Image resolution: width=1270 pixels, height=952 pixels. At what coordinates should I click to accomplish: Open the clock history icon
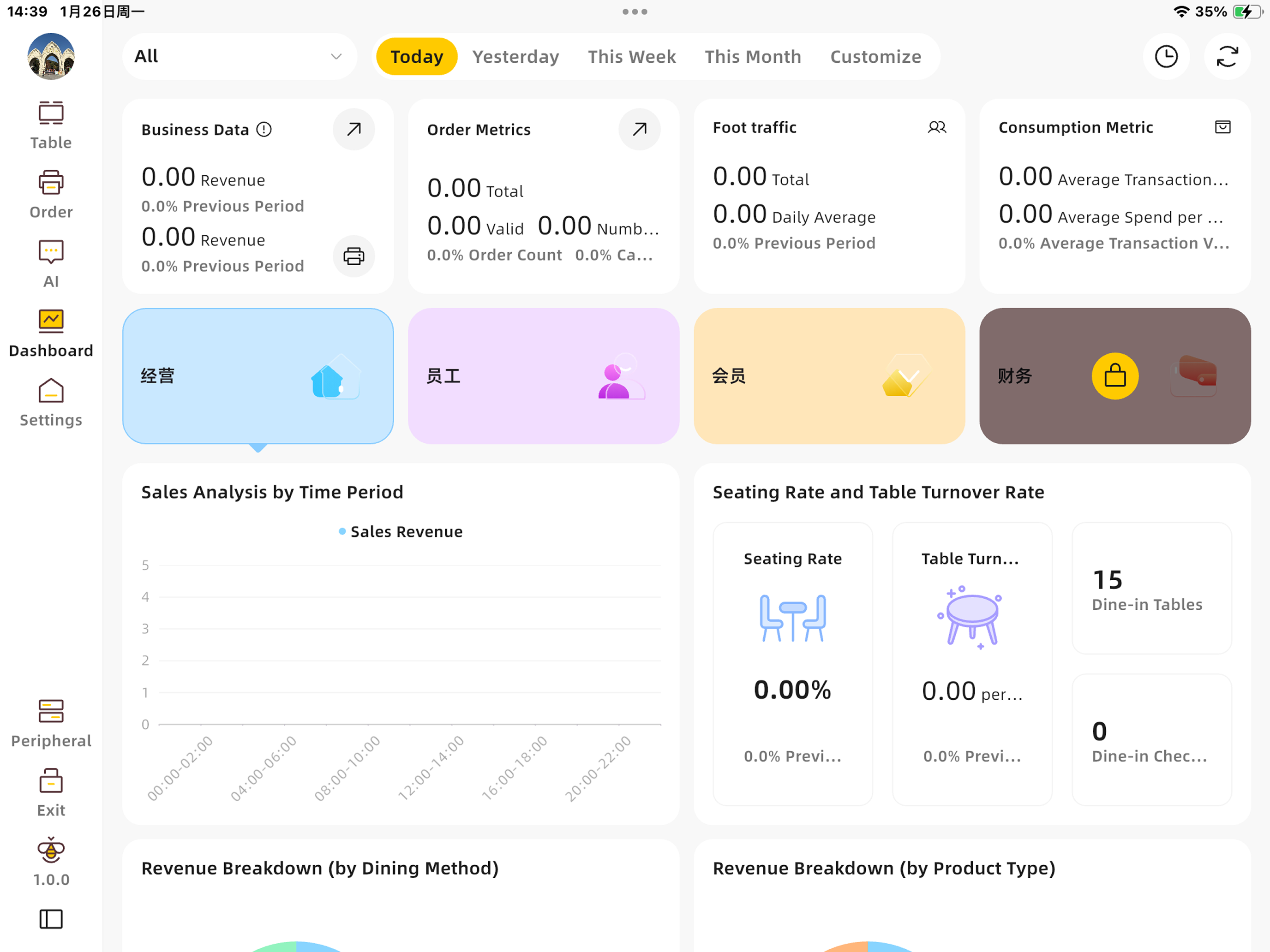[1166, 56]
